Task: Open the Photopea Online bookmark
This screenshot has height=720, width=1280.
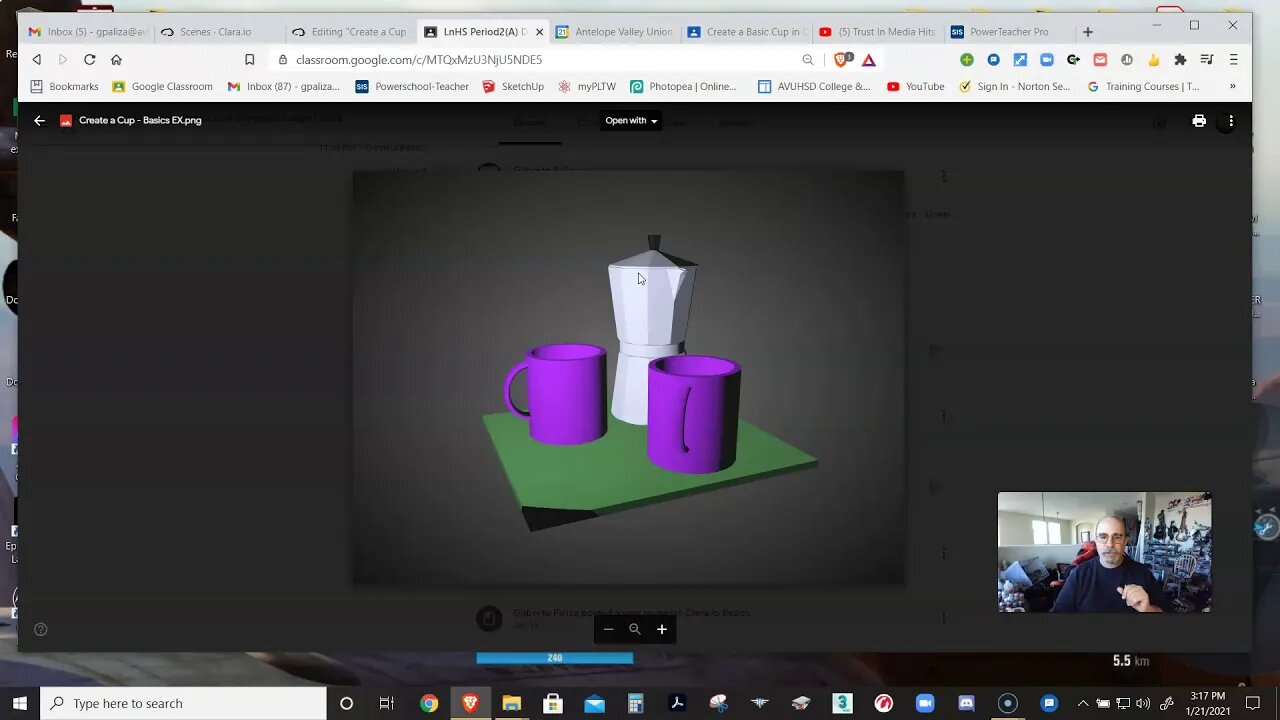Action: coord(683,87)
